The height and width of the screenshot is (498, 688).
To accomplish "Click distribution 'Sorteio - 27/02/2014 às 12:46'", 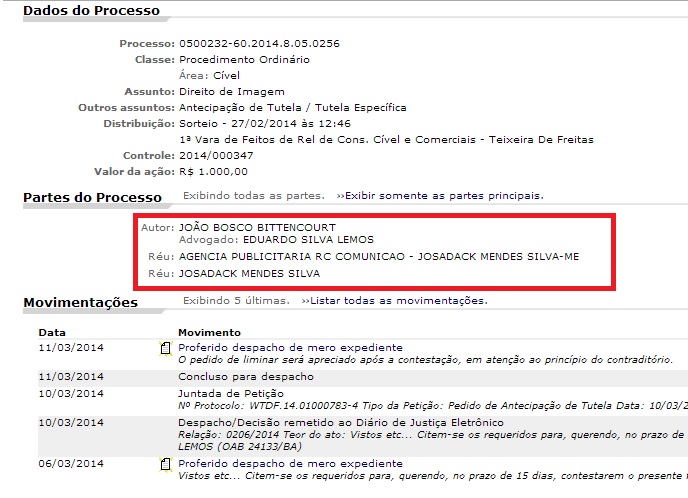I will click(265, 123).
